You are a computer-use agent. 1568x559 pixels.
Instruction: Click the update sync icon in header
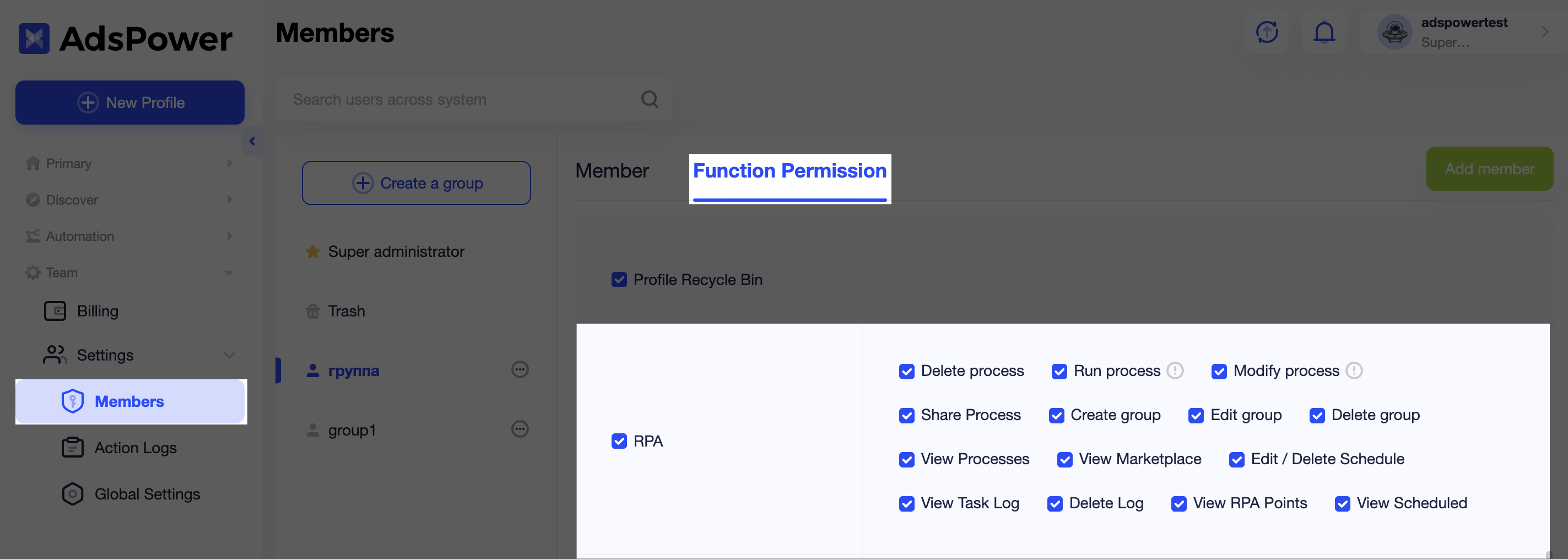pyautogui.click(x=1267, y=33)
